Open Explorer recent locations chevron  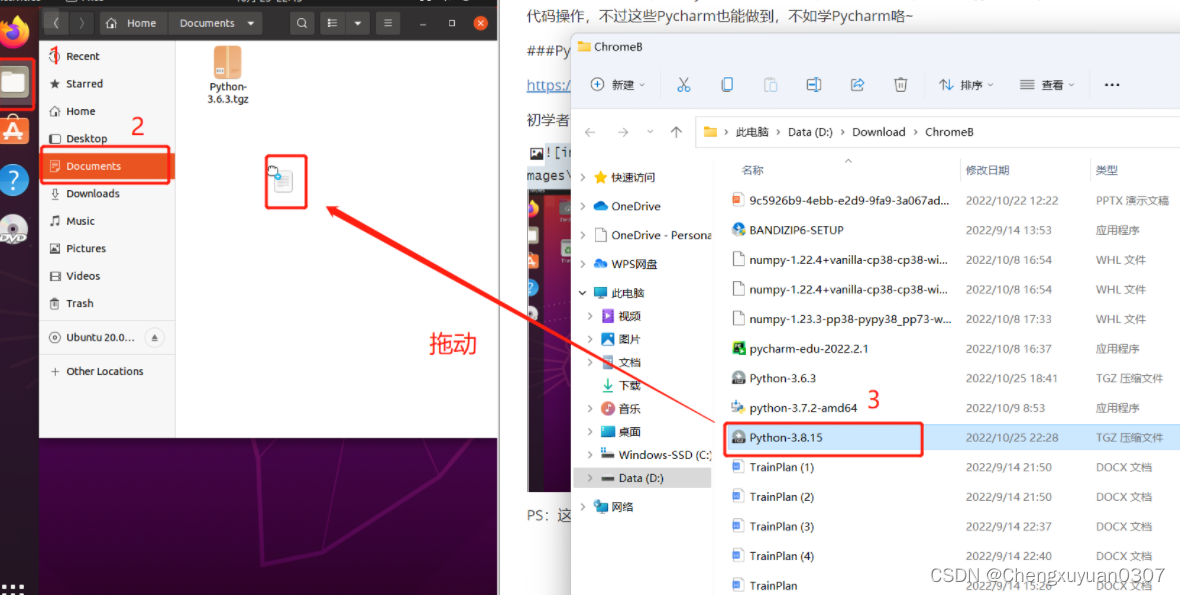tap(650, 132)
